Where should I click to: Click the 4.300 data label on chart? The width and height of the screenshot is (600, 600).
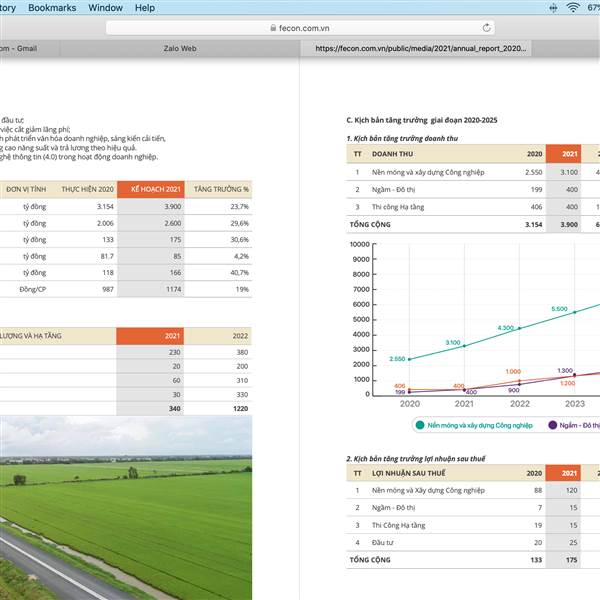pyautogui.click(x=505, y=328)
